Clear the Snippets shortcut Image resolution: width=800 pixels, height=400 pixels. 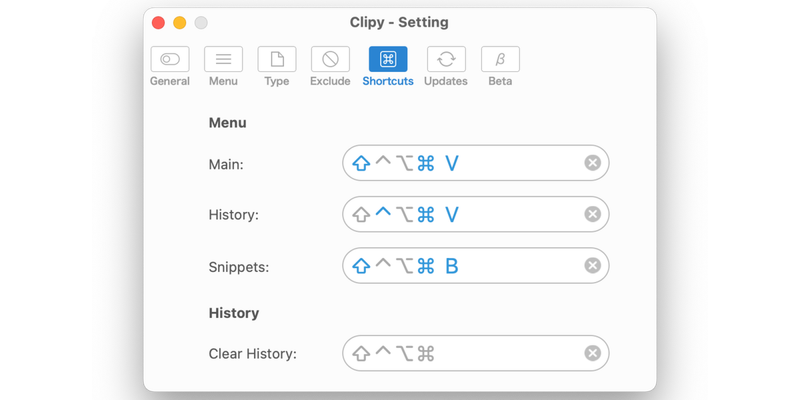tap(593, 265)
